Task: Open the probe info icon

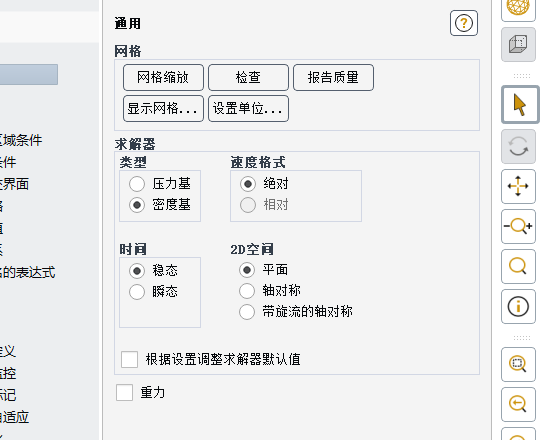Action: (x=518, y=306)
